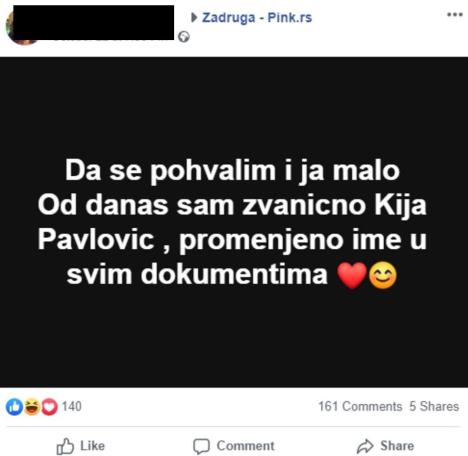Click the blue thumbs-up reaction icon
This screenshot has height=456, width=468.
tap(14, 406)
